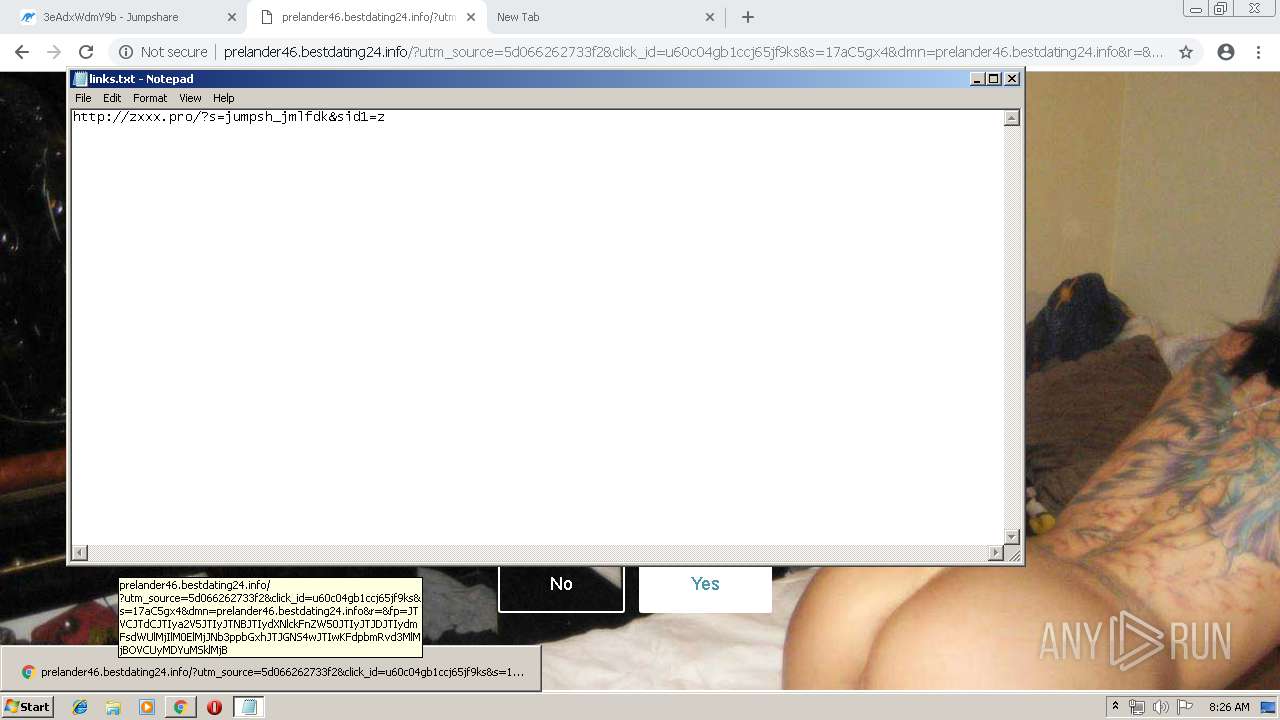Screen dimensions: 1280x720
Task: Open the Opera taskbar icon
Action: coord(214,707)
